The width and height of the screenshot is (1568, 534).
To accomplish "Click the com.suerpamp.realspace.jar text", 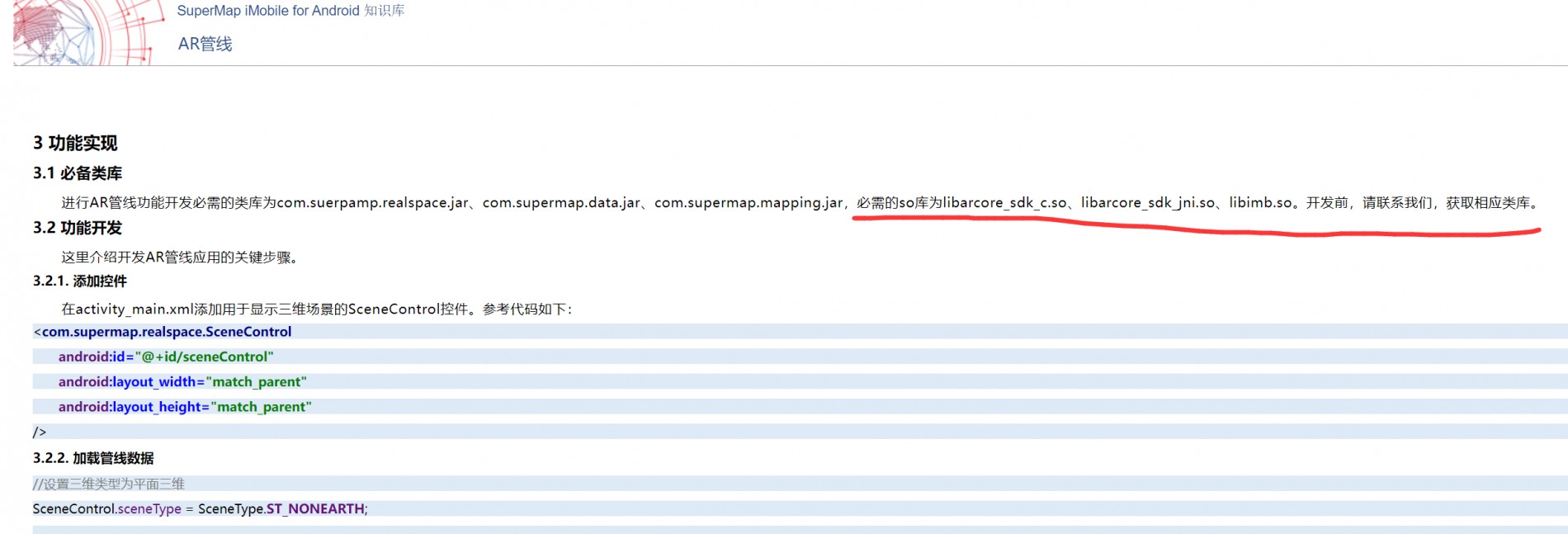I will 372,203.
